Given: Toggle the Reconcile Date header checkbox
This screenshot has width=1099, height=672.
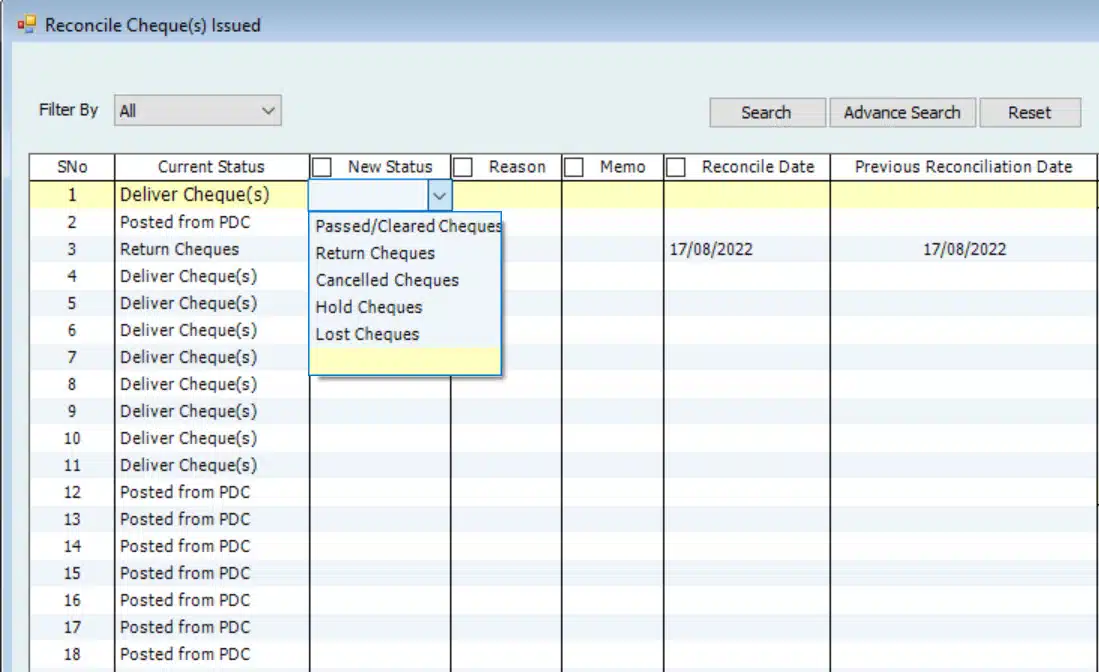Looking at the screenshot, I should coord(676,167).
